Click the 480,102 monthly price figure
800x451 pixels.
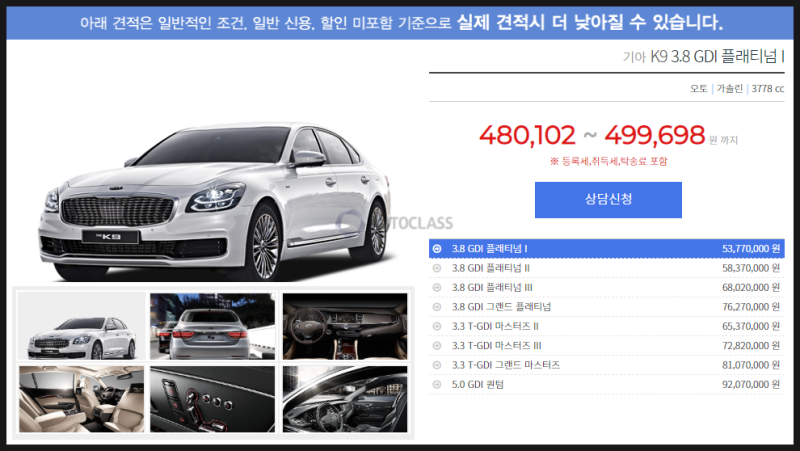(x=527, y=135)
